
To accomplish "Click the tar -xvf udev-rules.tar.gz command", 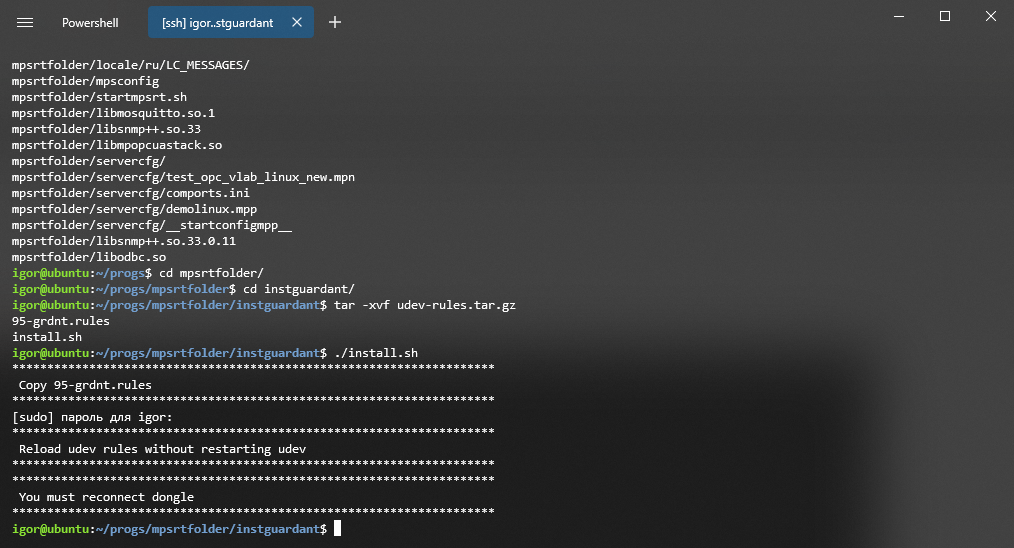I will click(425, 305).
